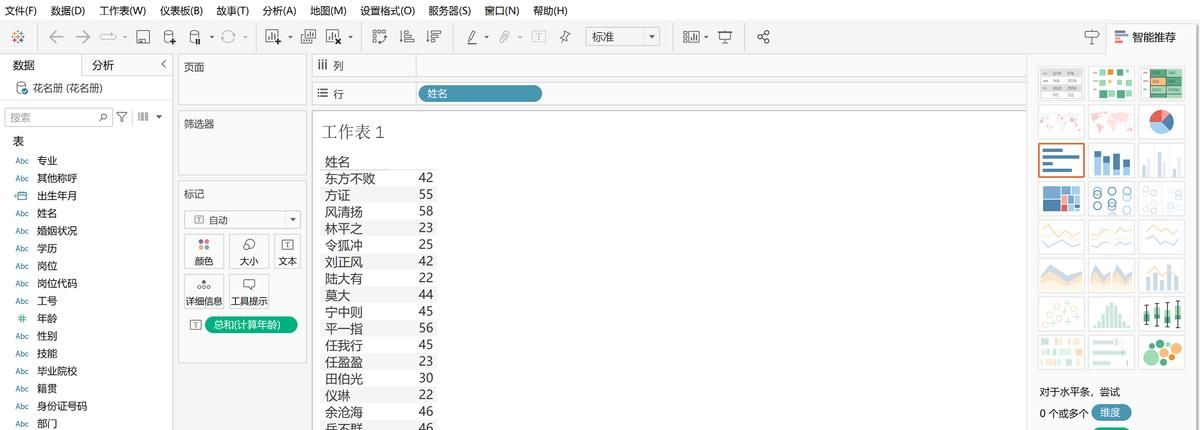This screenshot has height=430, width=1200.
Task: Click the refresh run update icon
Action: [x=227, y=37]
